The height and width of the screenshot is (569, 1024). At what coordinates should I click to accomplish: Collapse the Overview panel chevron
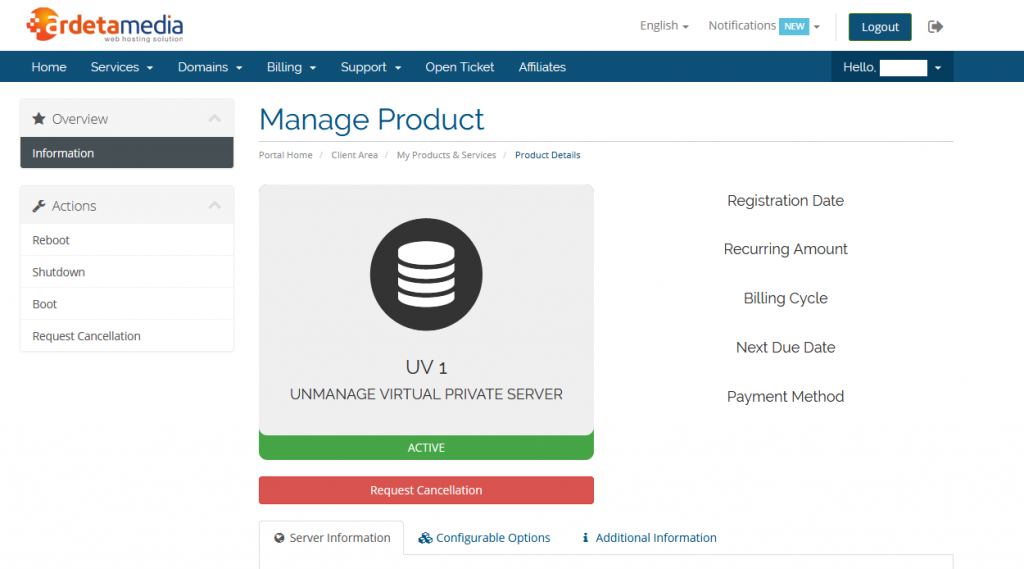click(x=214, y=119)
